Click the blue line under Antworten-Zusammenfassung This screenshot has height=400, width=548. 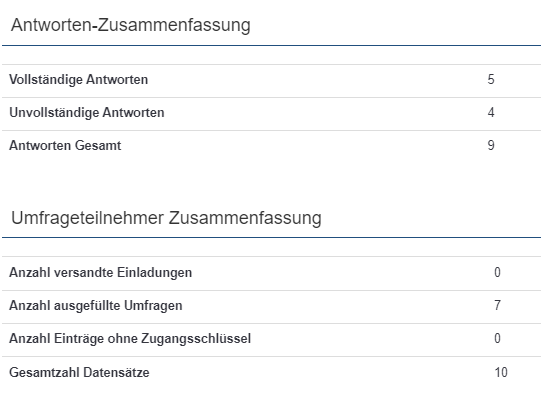tap(271, 45)
